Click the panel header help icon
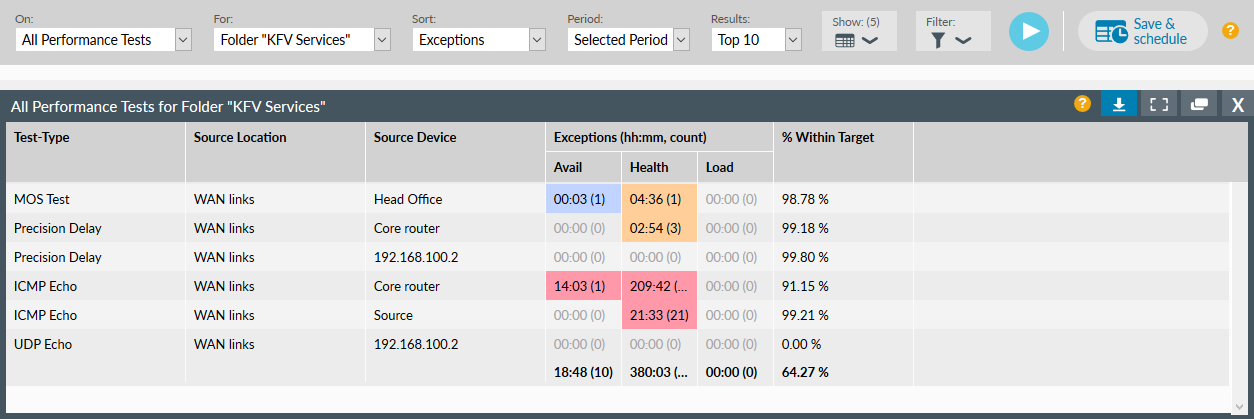The height and width of the screenshot is (419, 1254). (1082, 104)
